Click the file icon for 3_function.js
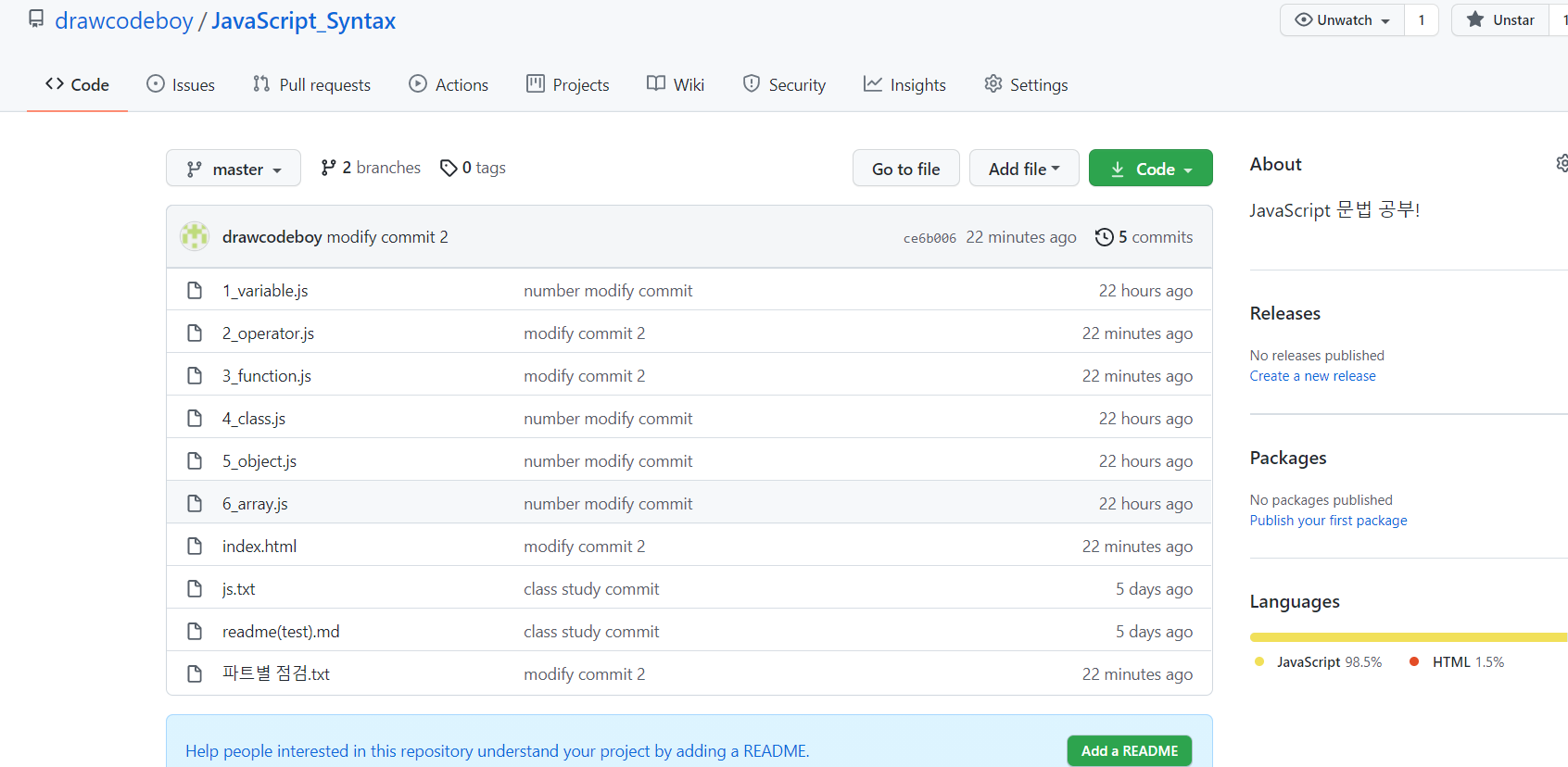The height and width of the screenshot is (767, 1568). [195, 376]
